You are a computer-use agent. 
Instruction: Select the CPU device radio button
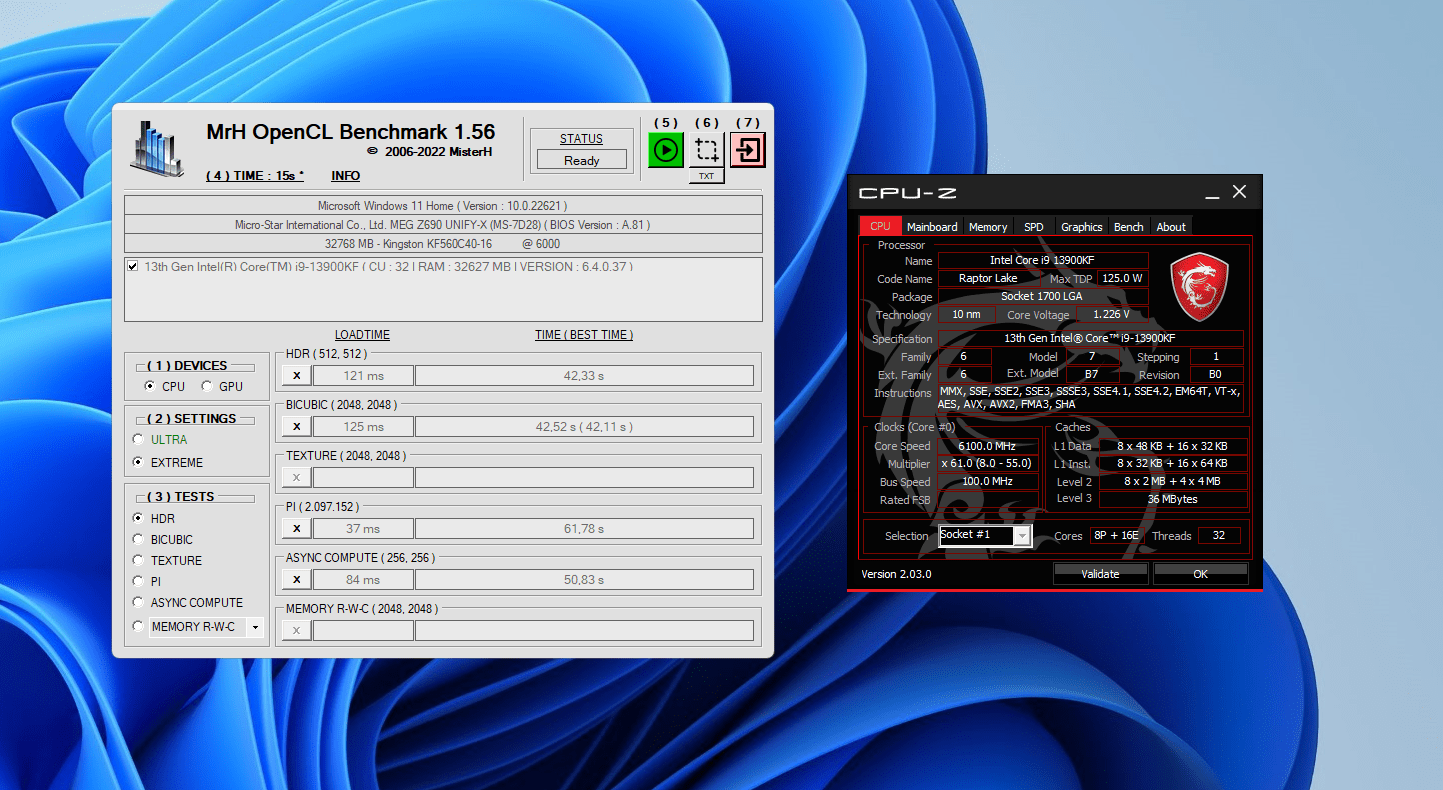click(x=150, y=386)
